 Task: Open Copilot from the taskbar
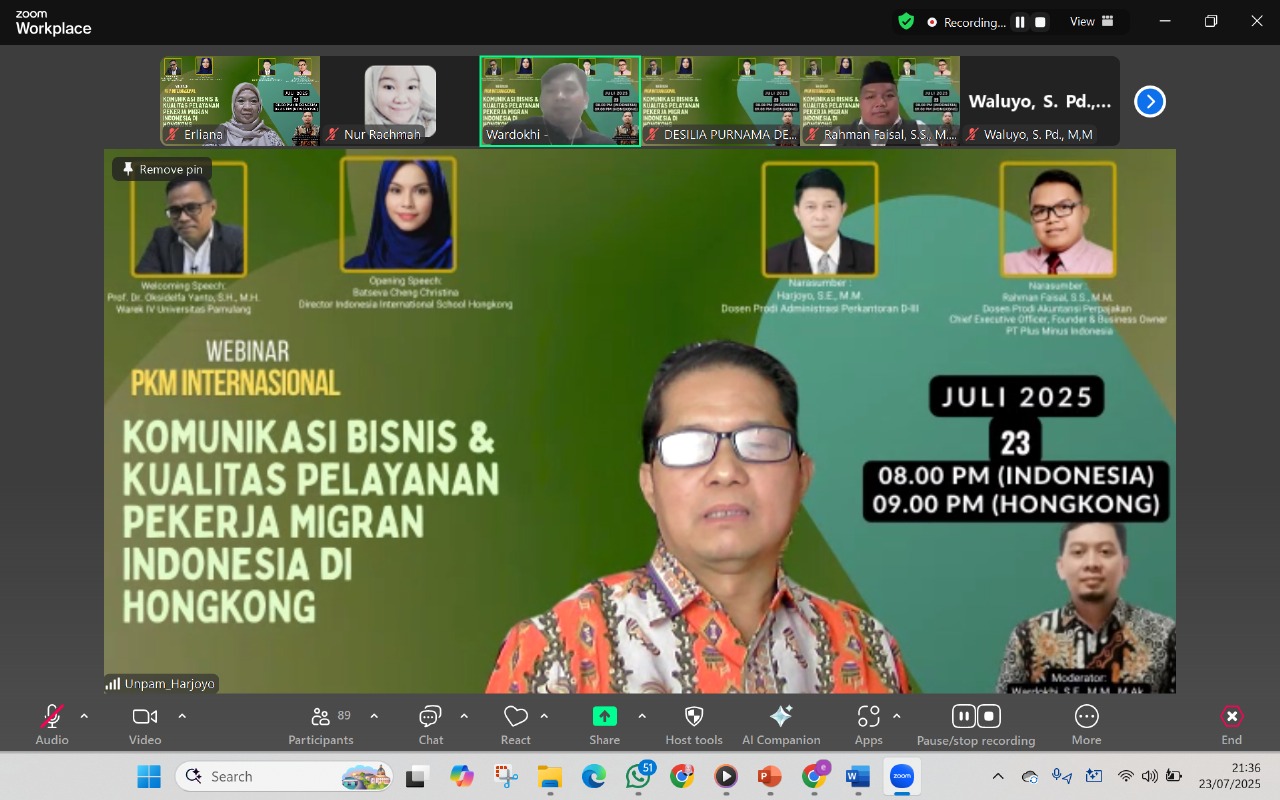point(462,776)
